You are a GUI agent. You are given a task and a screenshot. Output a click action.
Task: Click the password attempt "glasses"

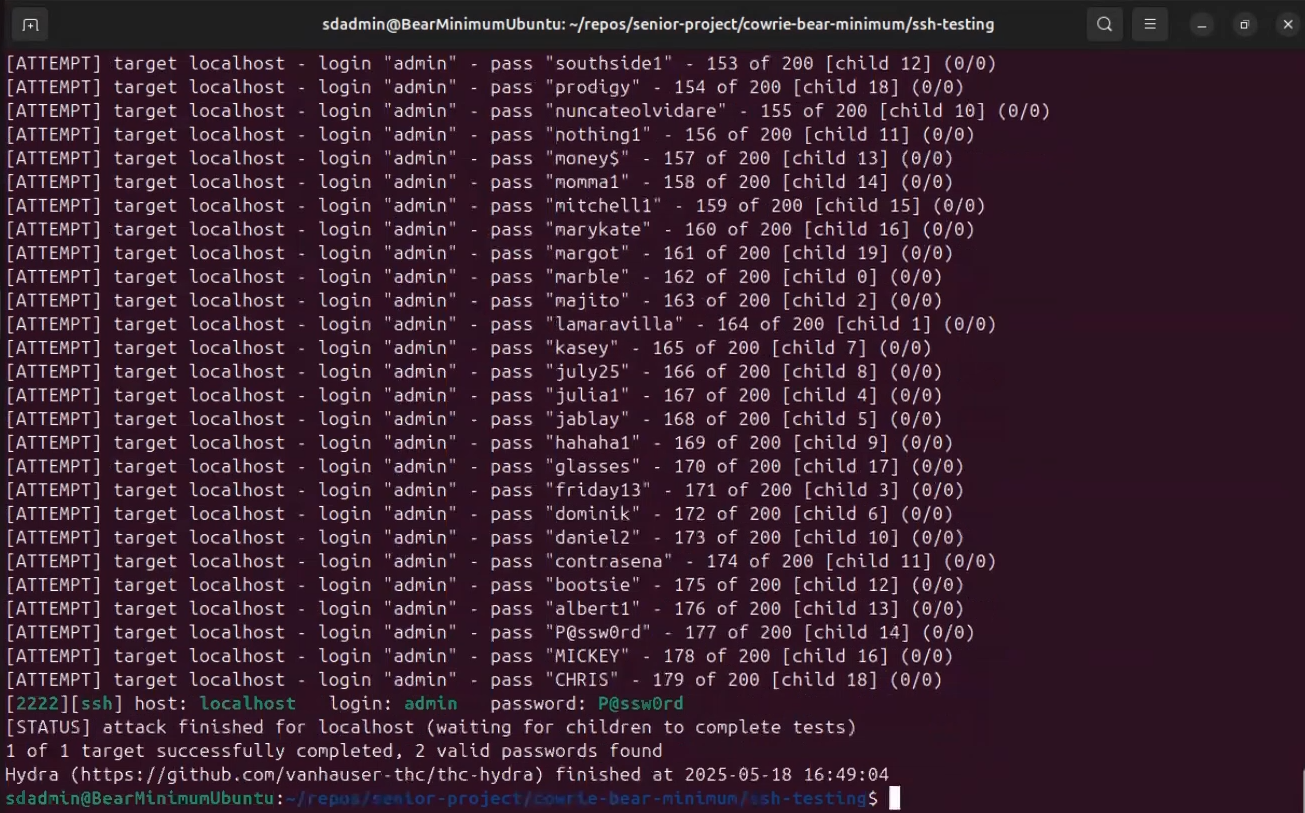click(x=593, y=466)
